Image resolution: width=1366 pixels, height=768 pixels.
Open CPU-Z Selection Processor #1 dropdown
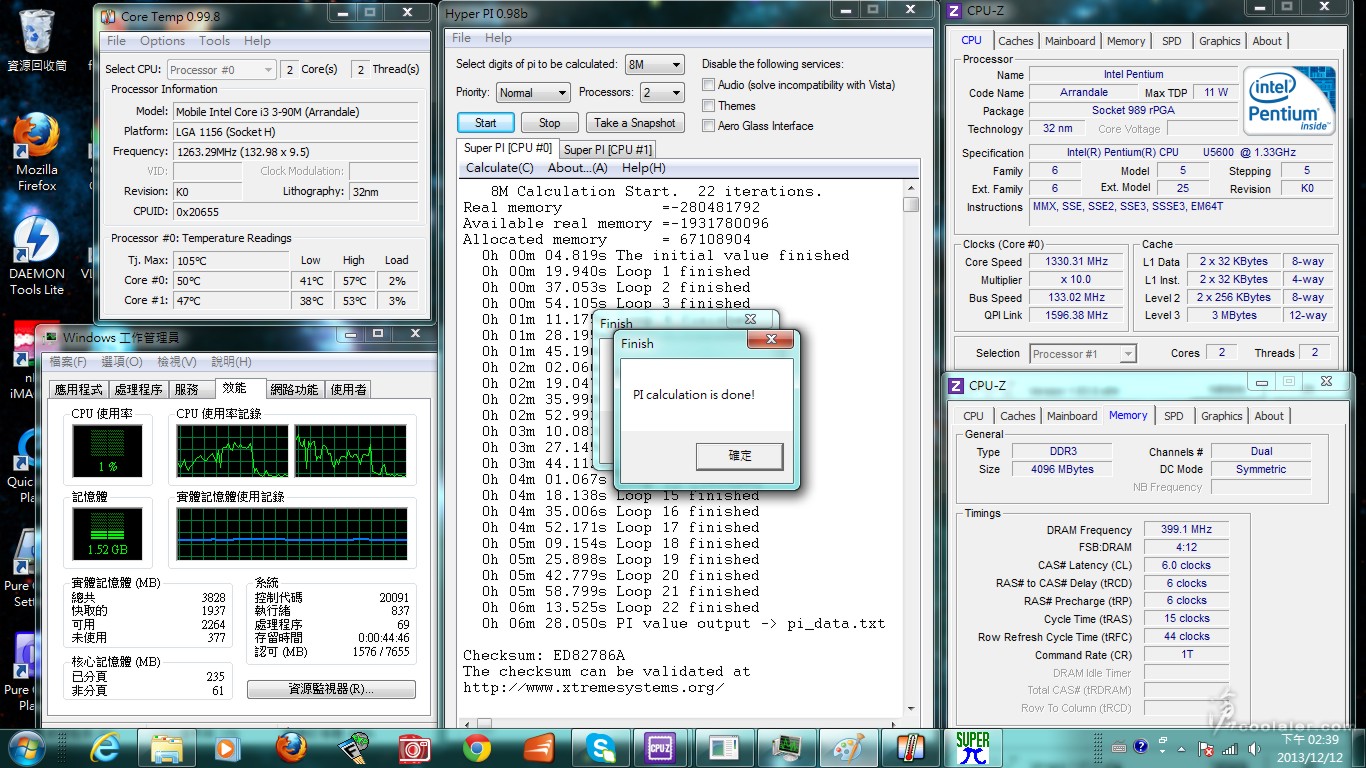(1083, 353)
